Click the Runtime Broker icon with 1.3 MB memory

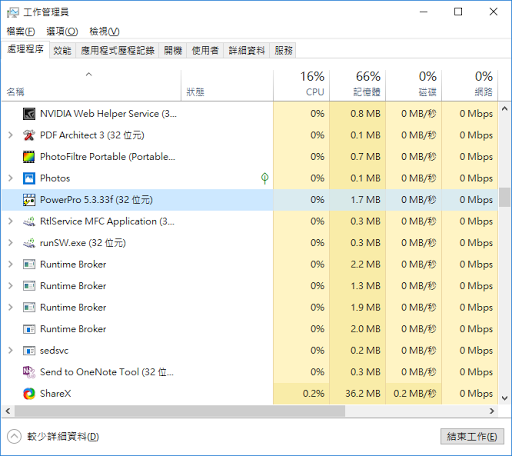pos(29,286)
